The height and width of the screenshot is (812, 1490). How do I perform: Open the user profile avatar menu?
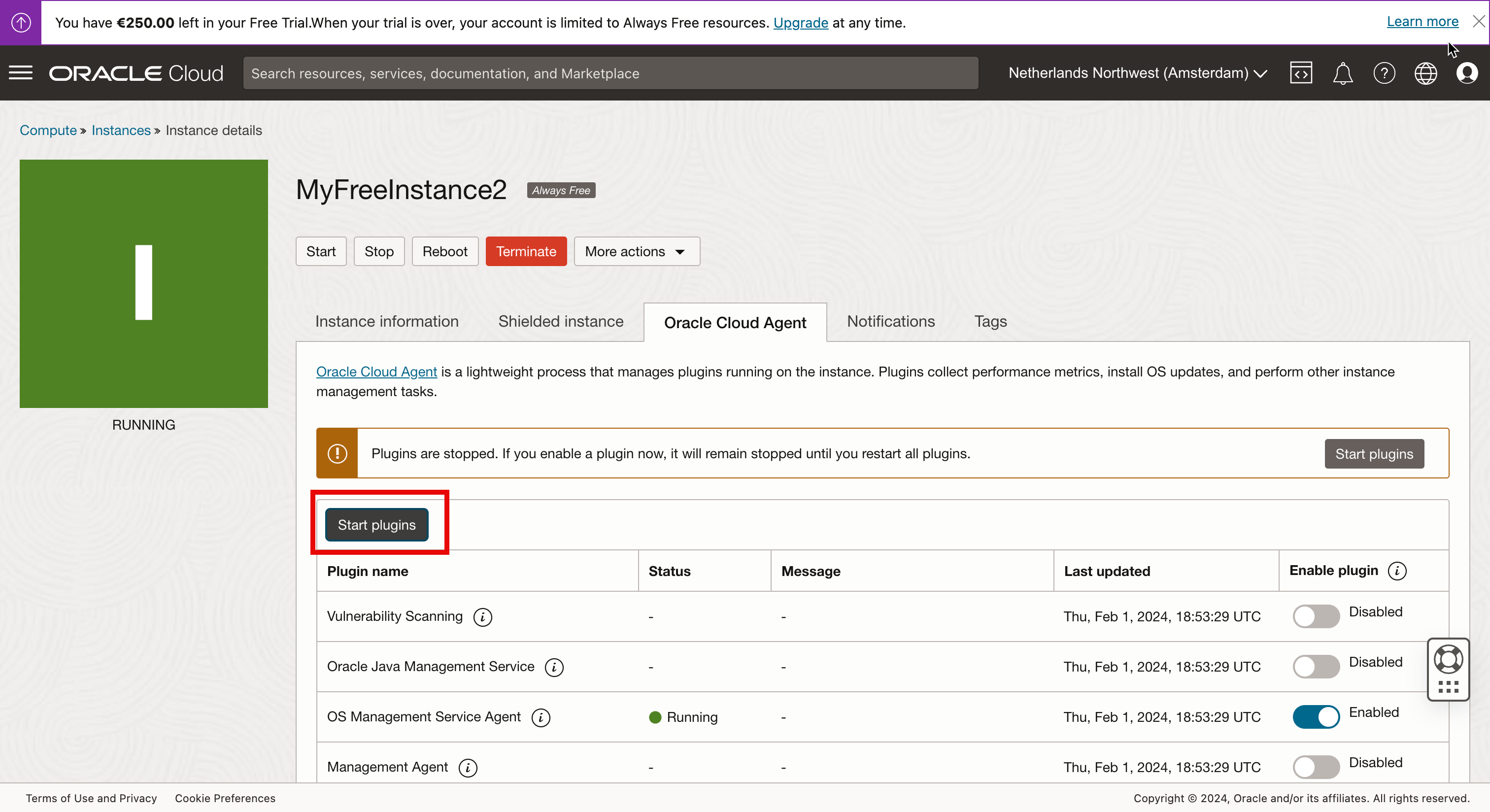(x=1467, y=73)
